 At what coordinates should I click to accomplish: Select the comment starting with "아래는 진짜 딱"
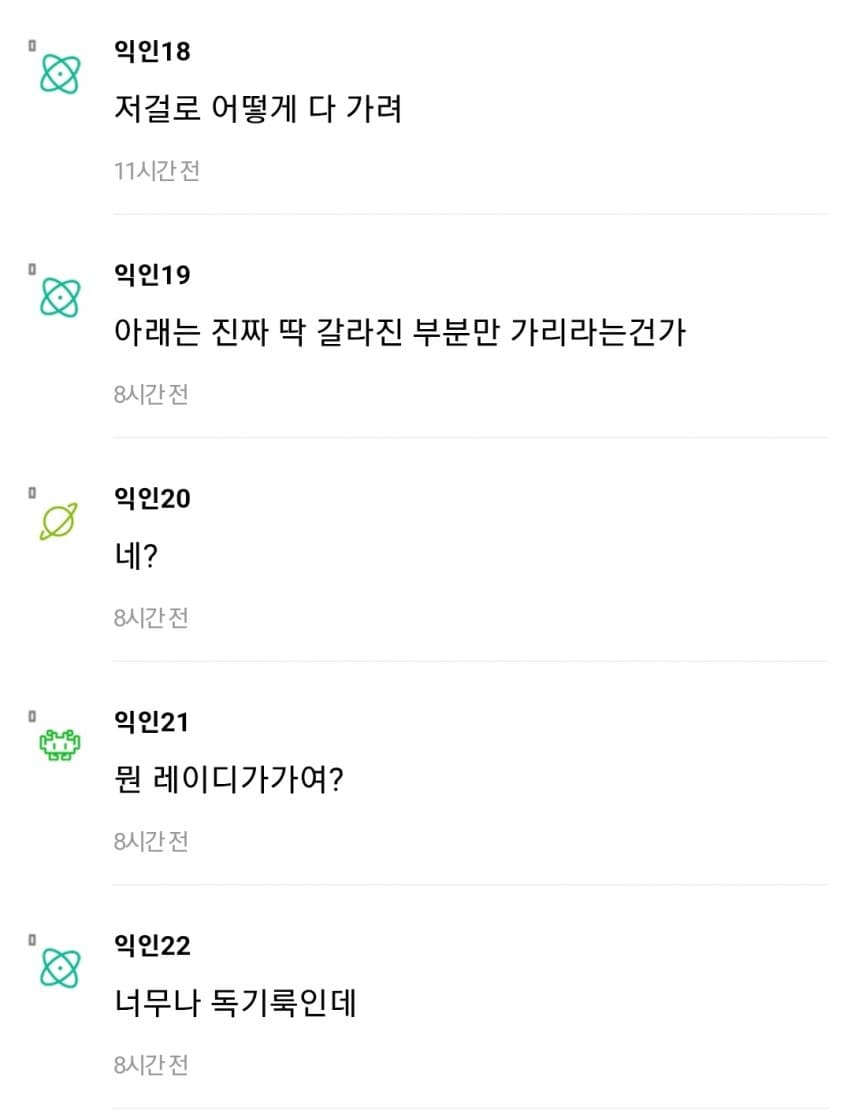point(400,332)
